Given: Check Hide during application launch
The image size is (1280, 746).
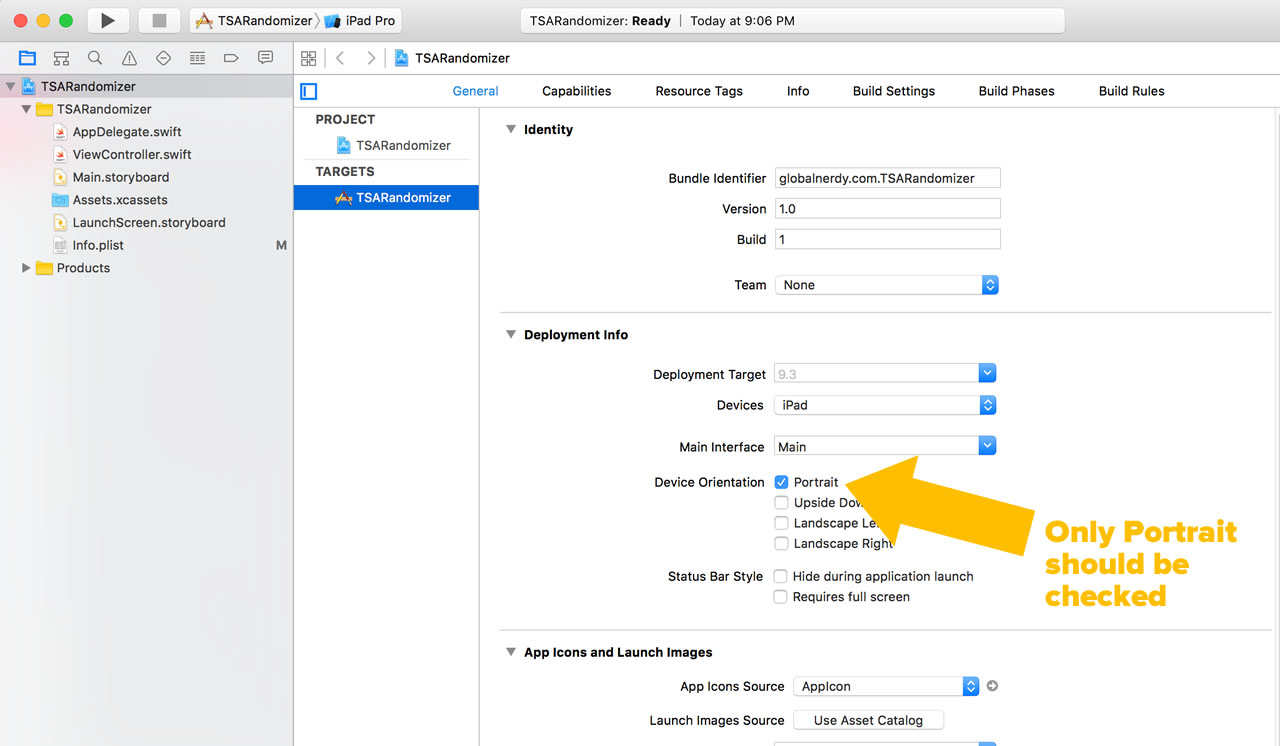Looking at the screenshot, I should 781,576.
